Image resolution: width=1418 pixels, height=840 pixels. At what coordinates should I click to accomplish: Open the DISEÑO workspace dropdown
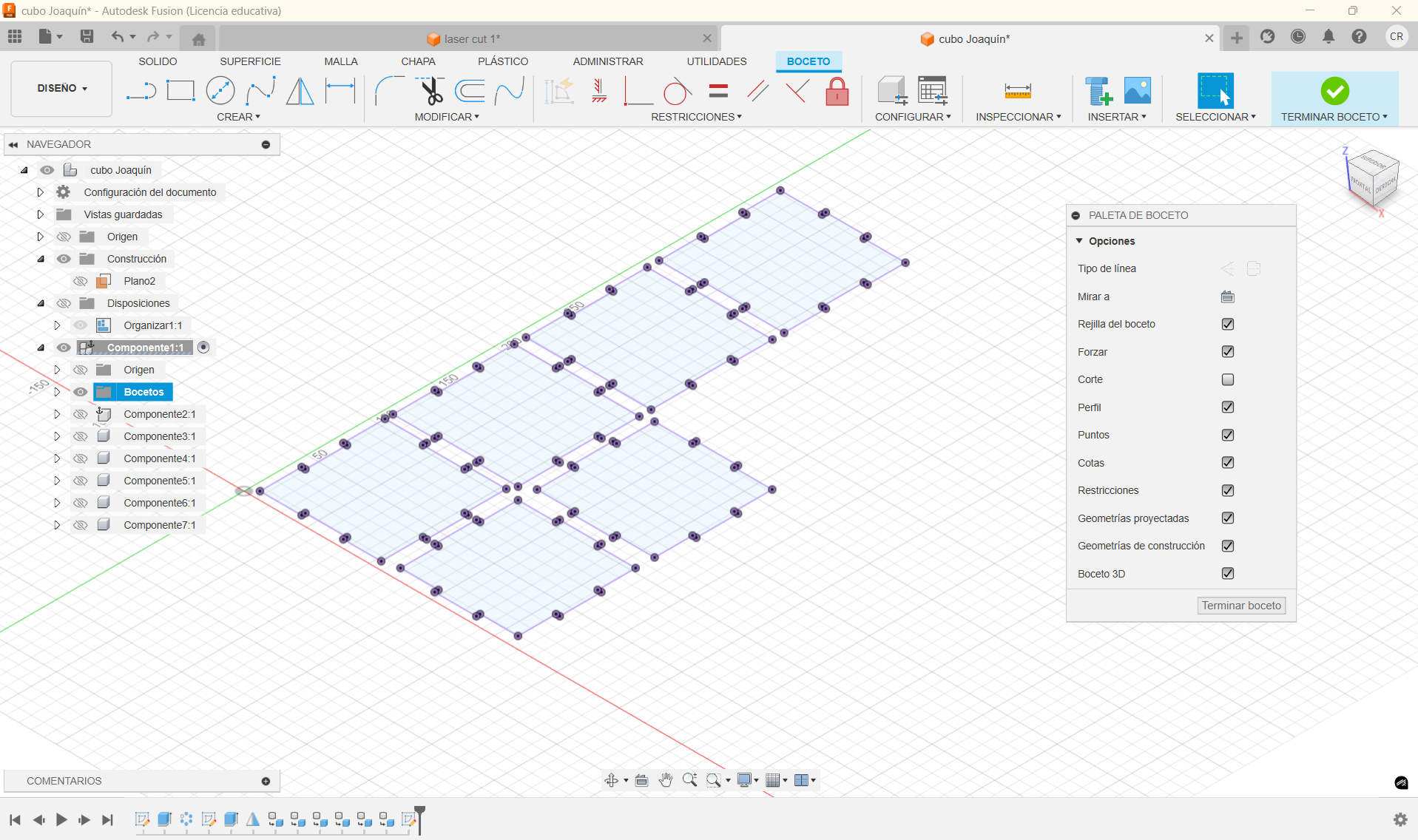(x=62, y=88)
